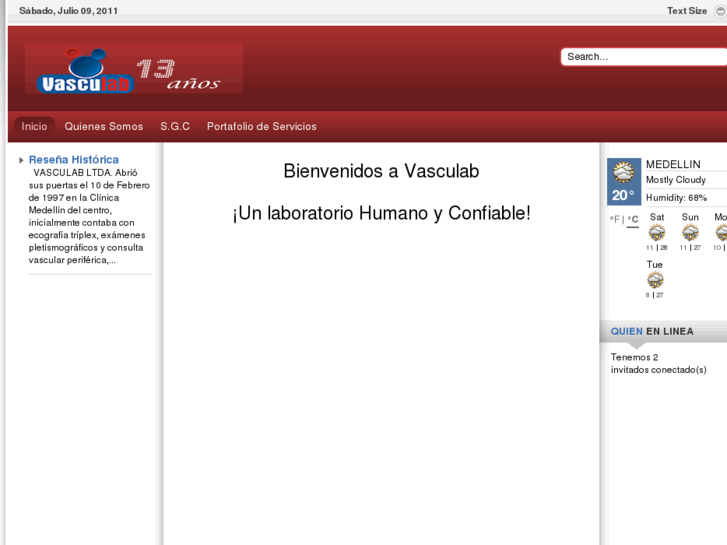The width and height of the screenshot is (727, 545).
Task: Open Quienes Somos menu item
Action: pos(104,126)
